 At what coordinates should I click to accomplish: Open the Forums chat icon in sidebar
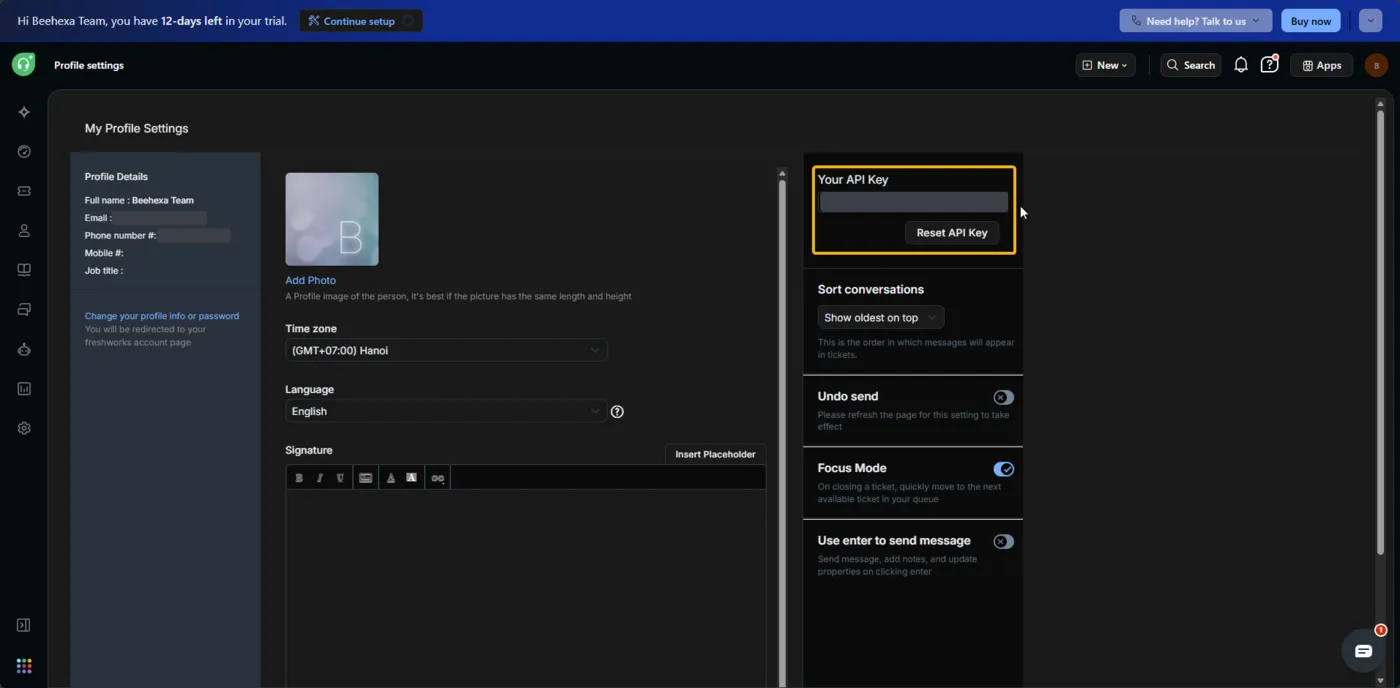point(24,310)
